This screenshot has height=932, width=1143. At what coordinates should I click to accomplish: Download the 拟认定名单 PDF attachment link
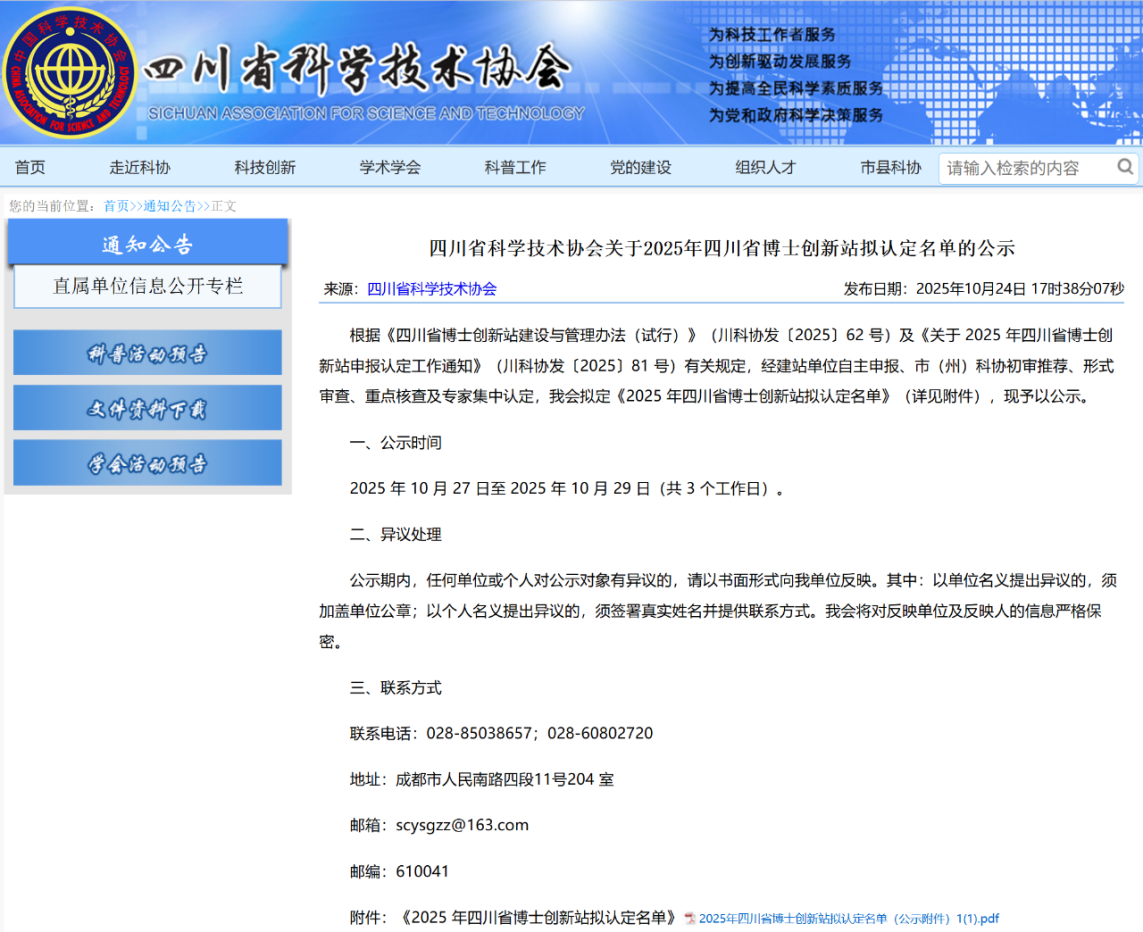848,919
